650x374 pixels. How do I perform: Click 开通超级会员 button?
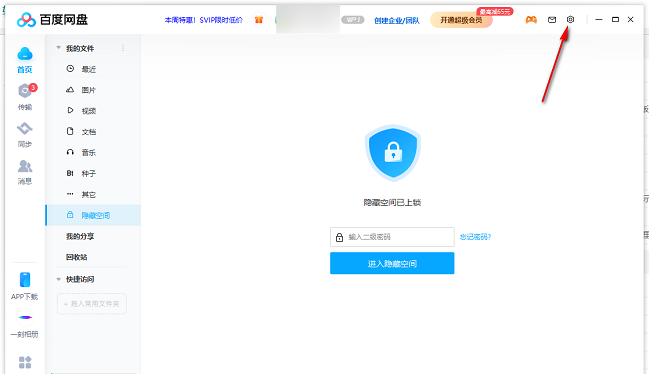point(461,20)
